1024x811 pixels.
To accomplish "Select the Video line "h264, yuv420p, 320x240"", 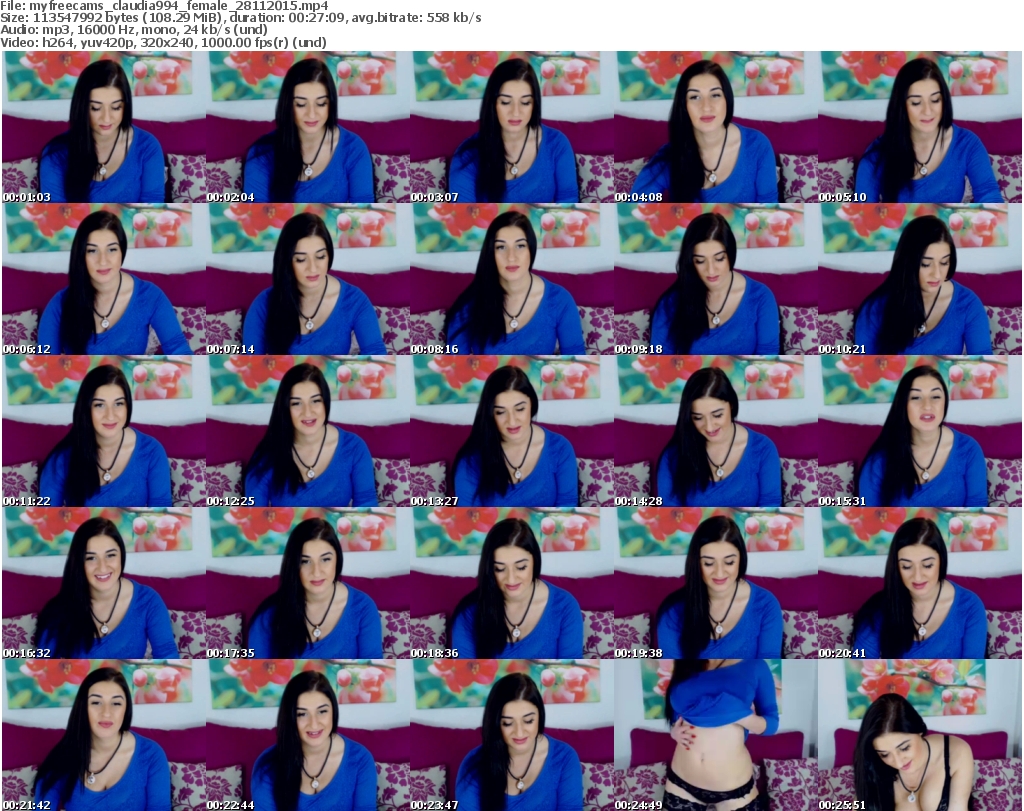I will click(x=119, y=42).
